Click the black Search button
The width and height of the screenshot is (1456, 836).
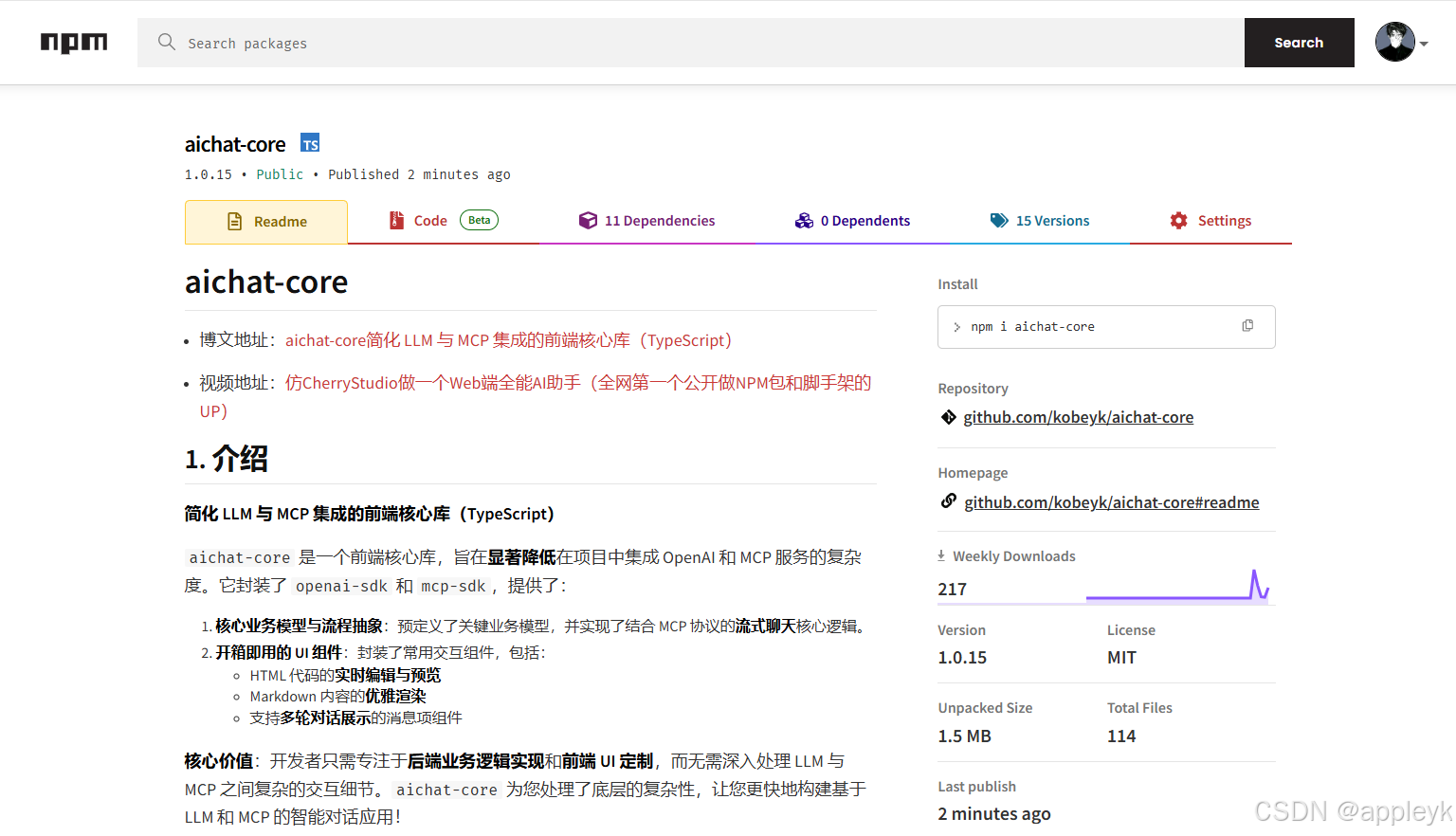1299,43
